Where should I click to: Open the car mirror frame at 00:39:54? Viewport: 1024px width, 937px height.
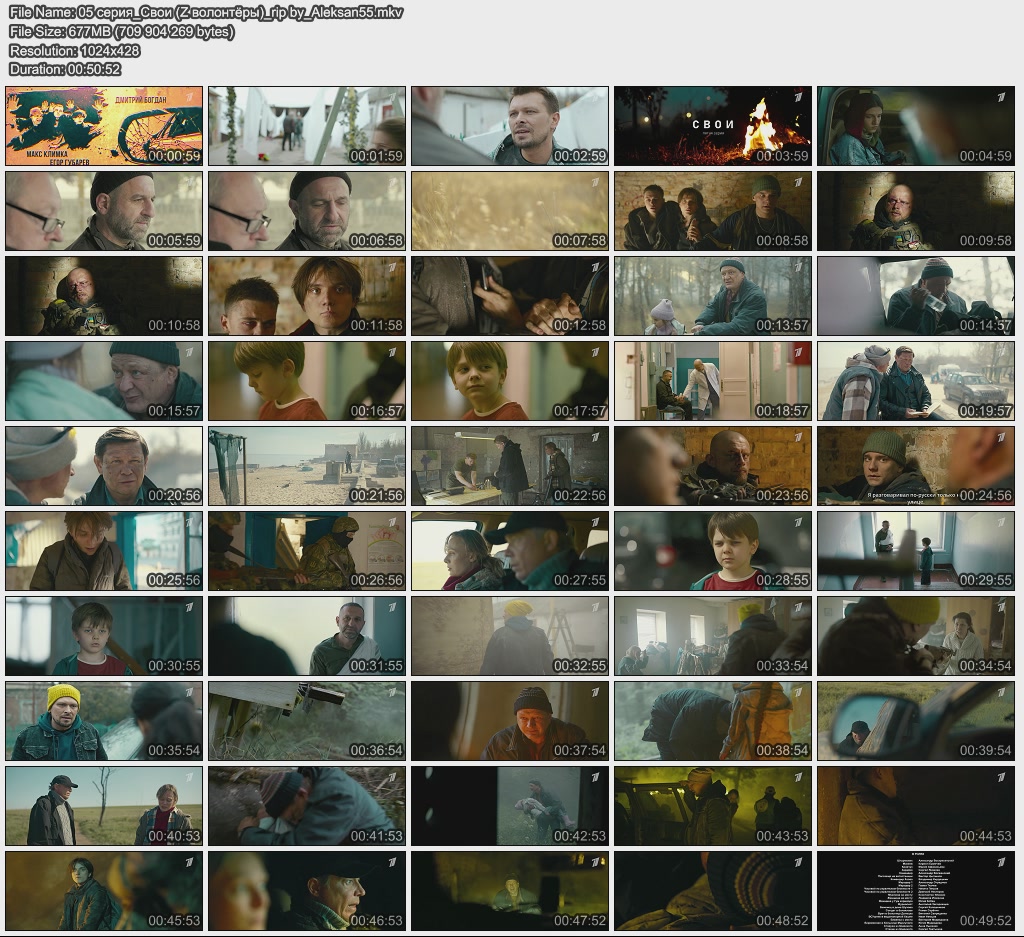point(915,721)
